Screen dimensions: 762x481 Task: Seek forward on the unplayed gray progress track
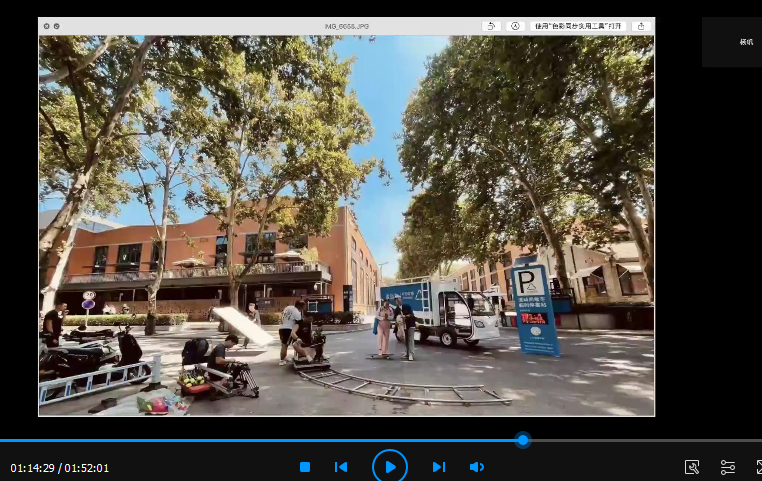(x=640, y=440)
